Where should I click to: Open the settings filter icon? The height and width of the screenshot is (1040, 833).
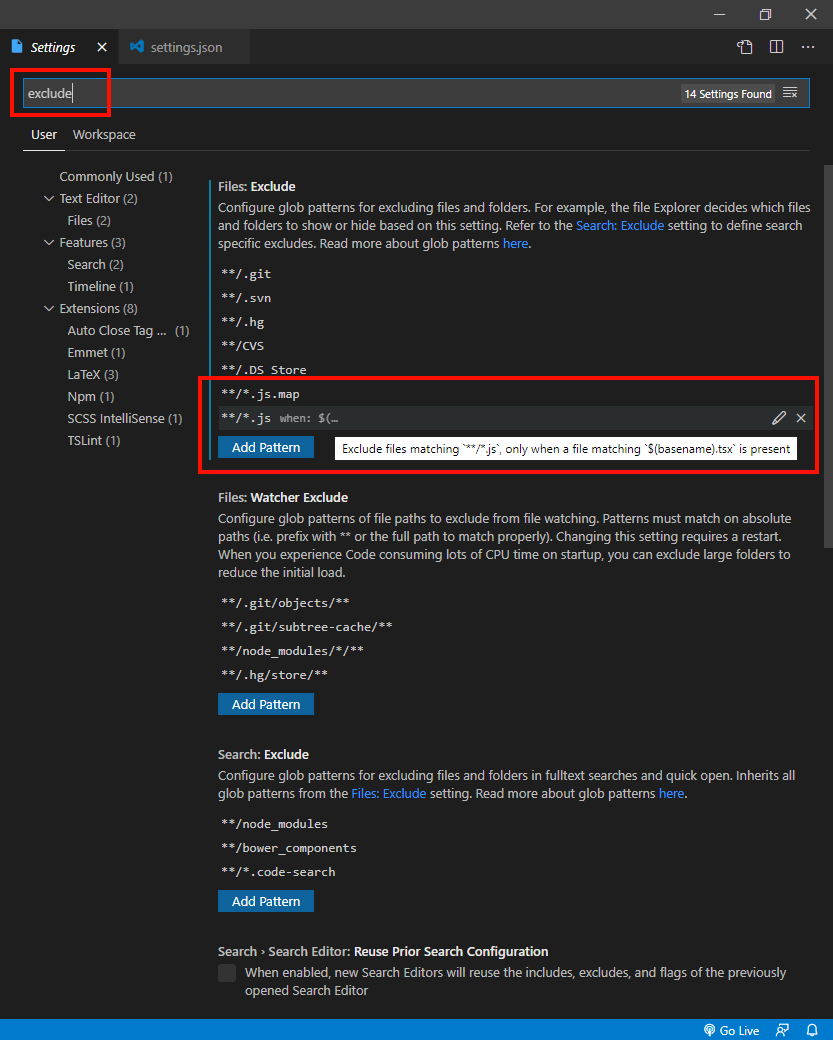[x=790, y=93]
